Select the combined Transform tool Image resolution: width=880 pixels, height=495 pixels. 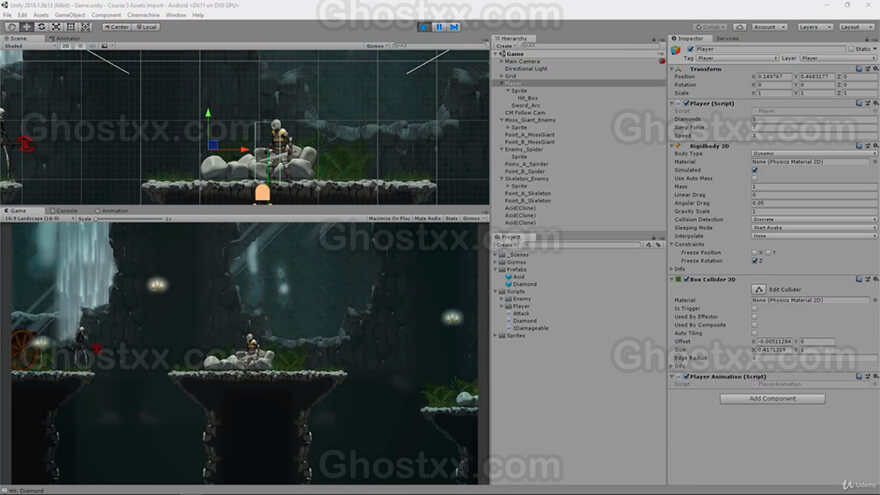tap(85, 26)
